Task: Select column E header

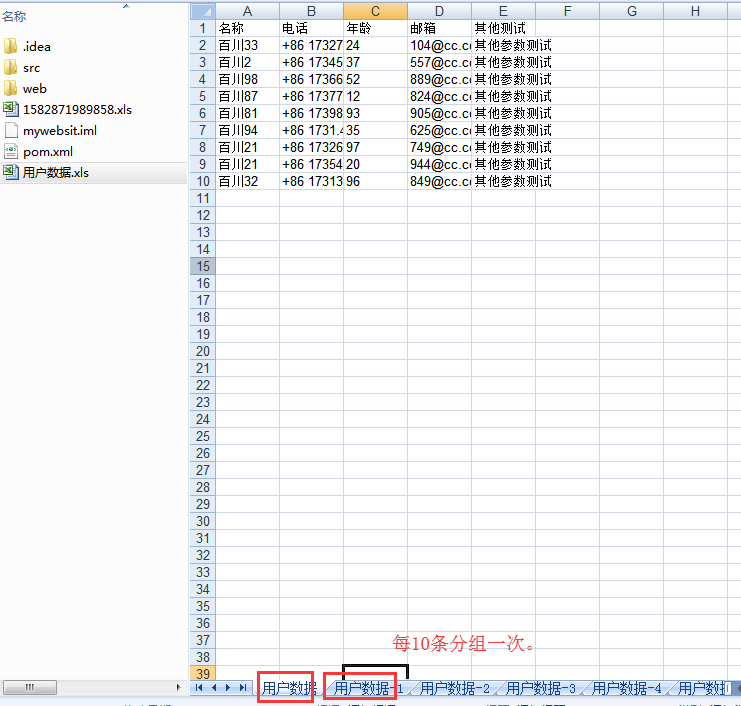Action: (x=503, y=11)
